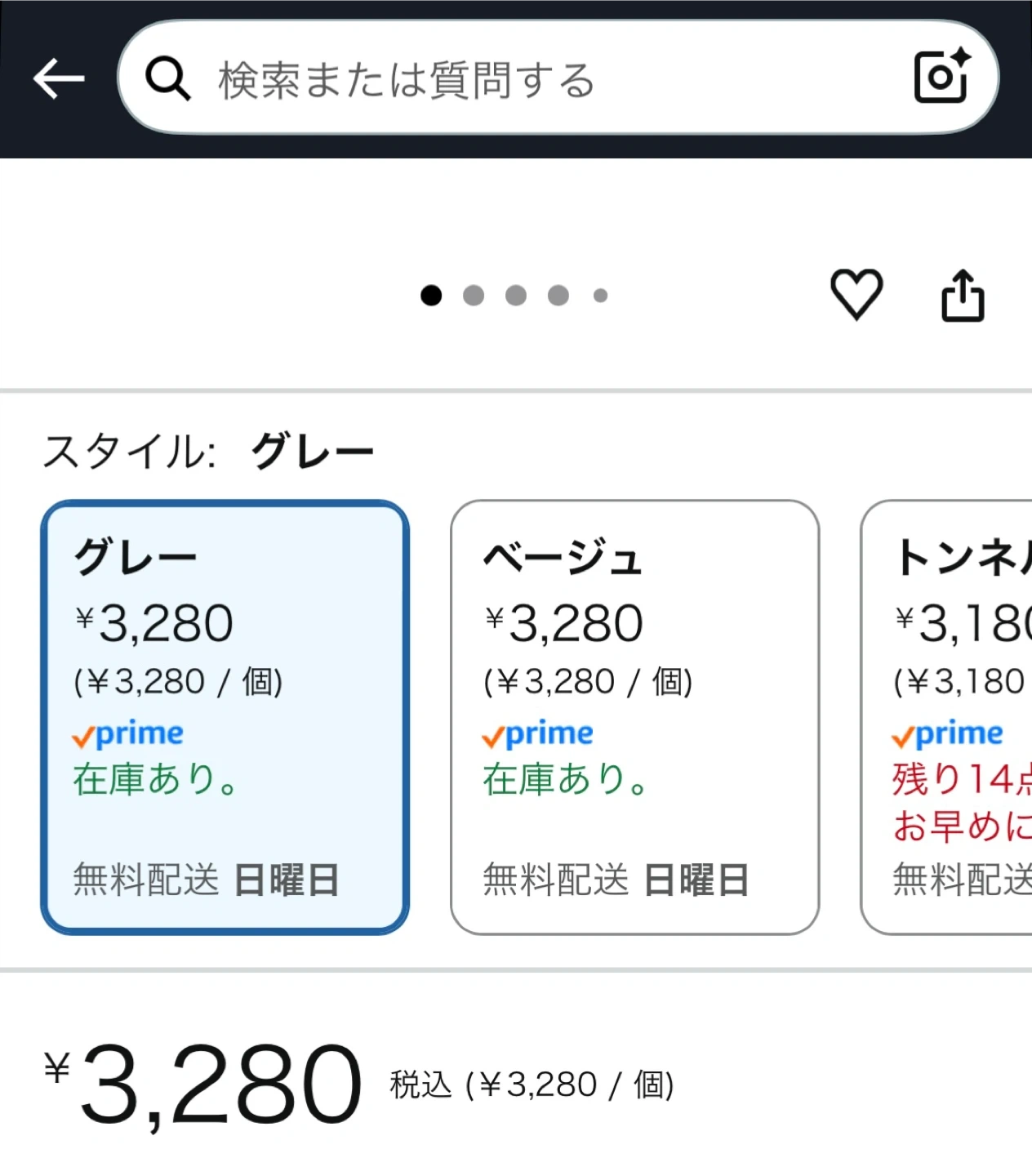Jump to the third image carousel dot
This screenshot has height=1176, width=1032.
(x=516, y=296)
